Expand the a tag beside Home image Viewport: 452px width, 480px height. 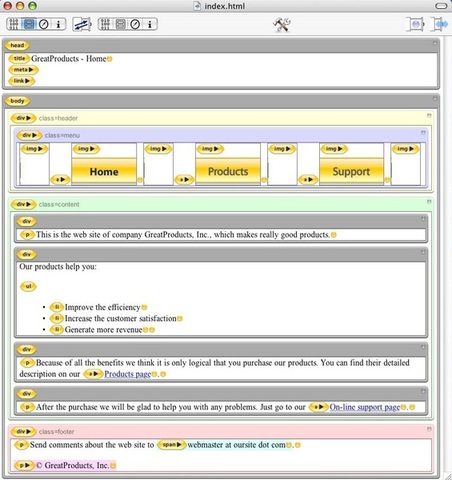pos(60,179)
